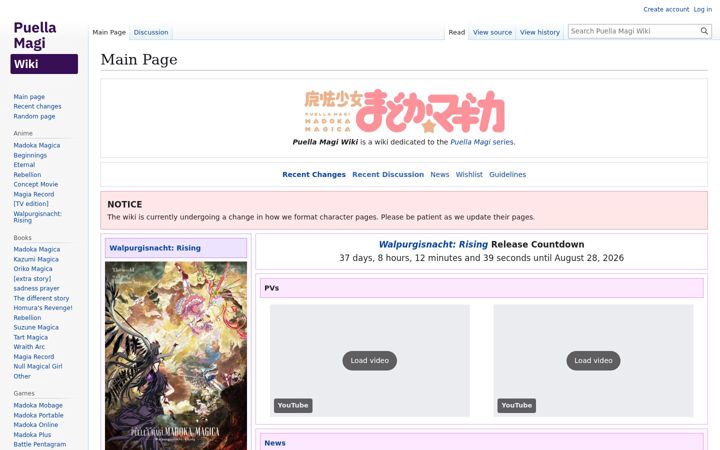Image resolution: width=720 pixels, height=450 pixels.
Task: Open Magia Record under Books
Action: [34, 357]
